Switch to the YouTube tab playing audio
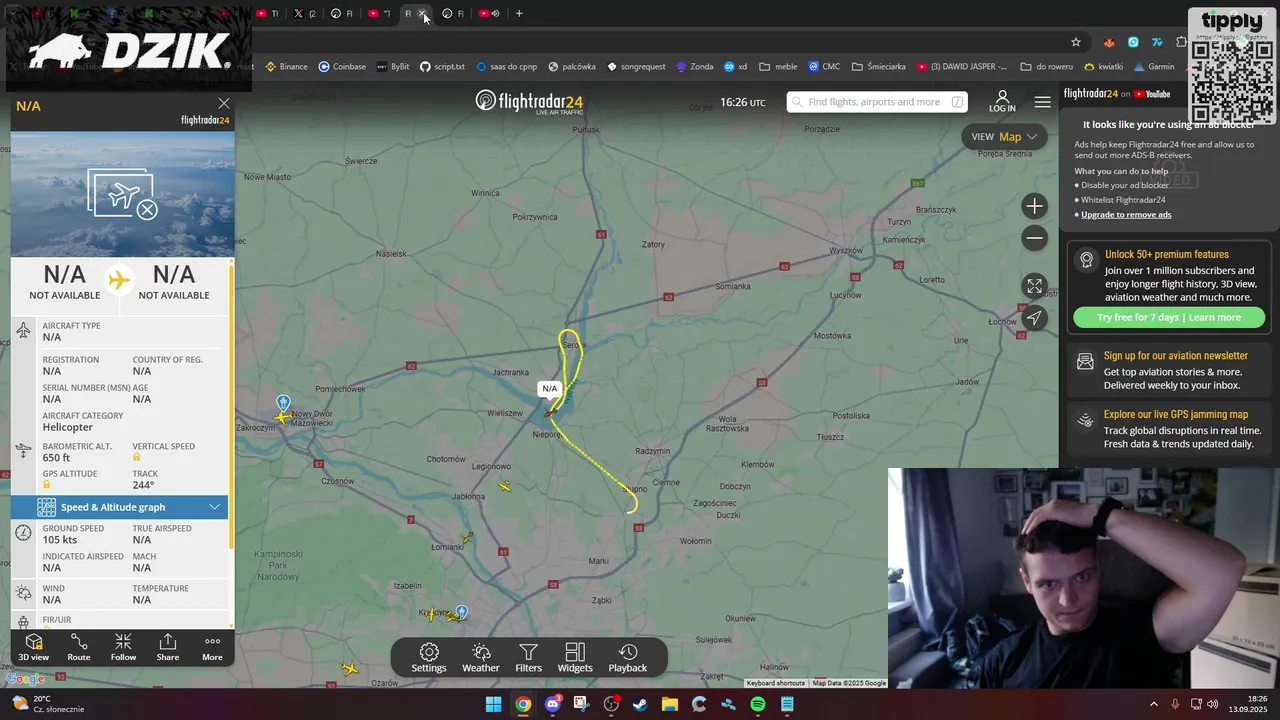The height and width of the screenshot is (720, 1280). 488,13
